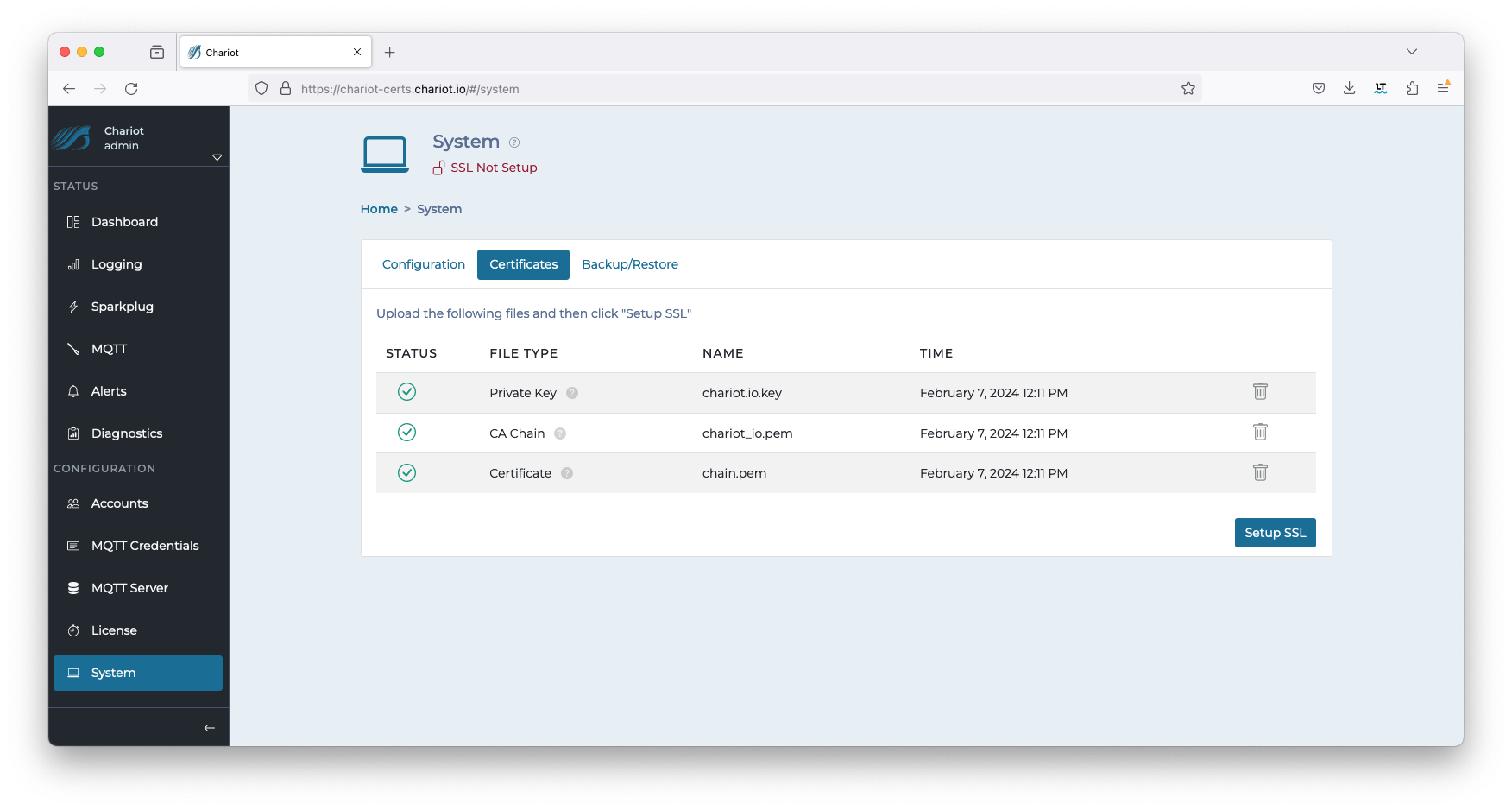The height and width of the screenshot is (810, 1512).
Task: Click the STATUS column header
Action: point(412,353)
